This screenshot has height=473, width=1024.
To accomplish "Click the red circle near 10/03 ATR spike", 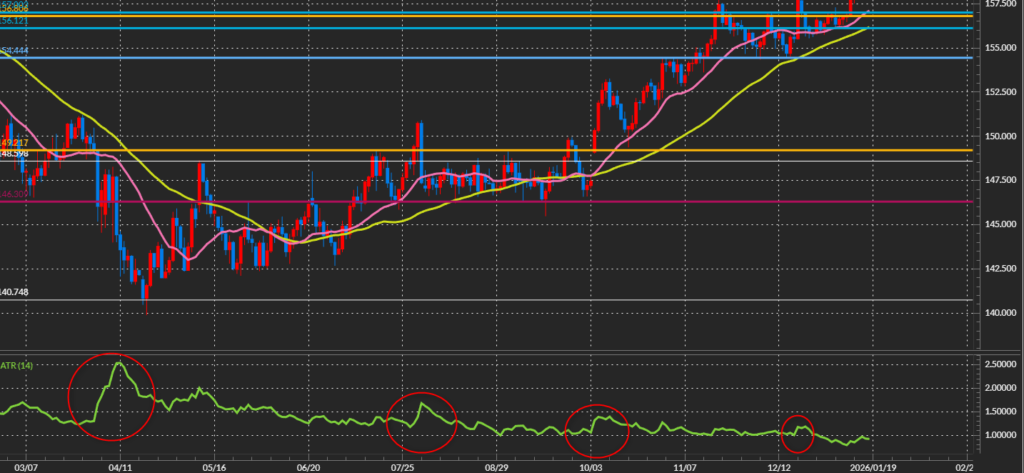I will 598,429.
